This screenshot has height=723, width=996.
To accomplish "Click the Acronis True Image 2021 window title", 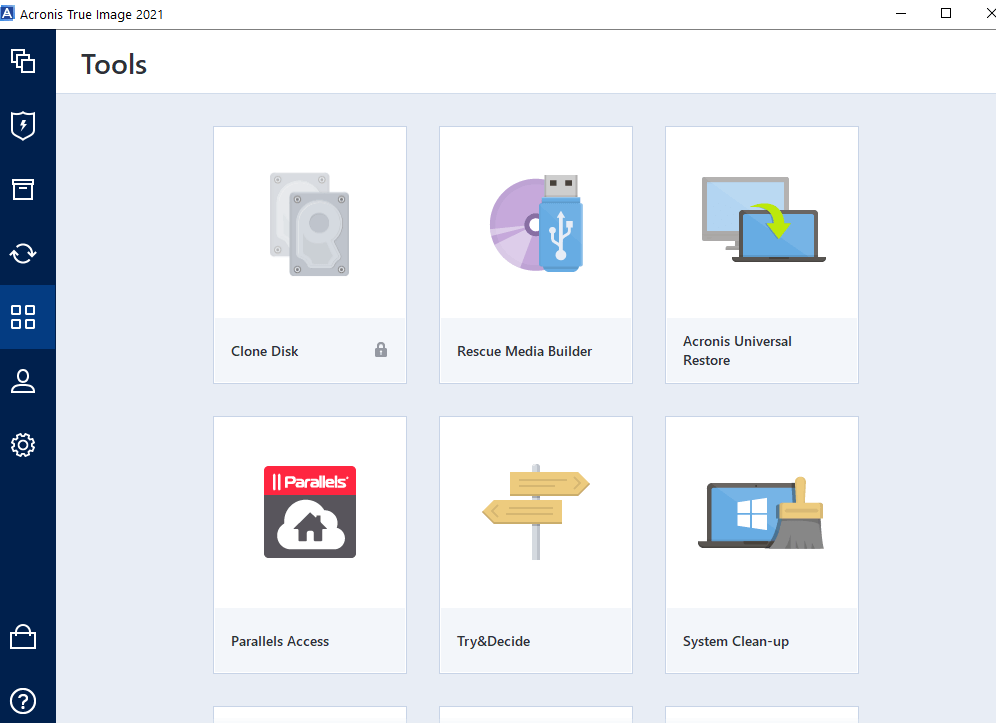I will 91,14.
